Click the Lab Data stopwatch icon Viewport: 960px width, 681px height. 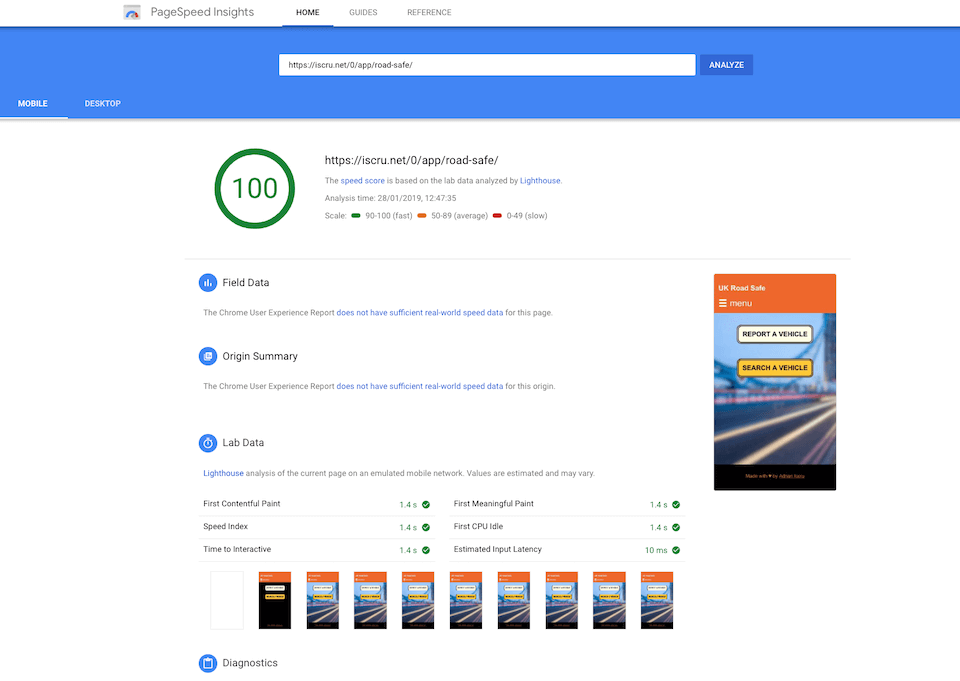(x=208, y=443)
